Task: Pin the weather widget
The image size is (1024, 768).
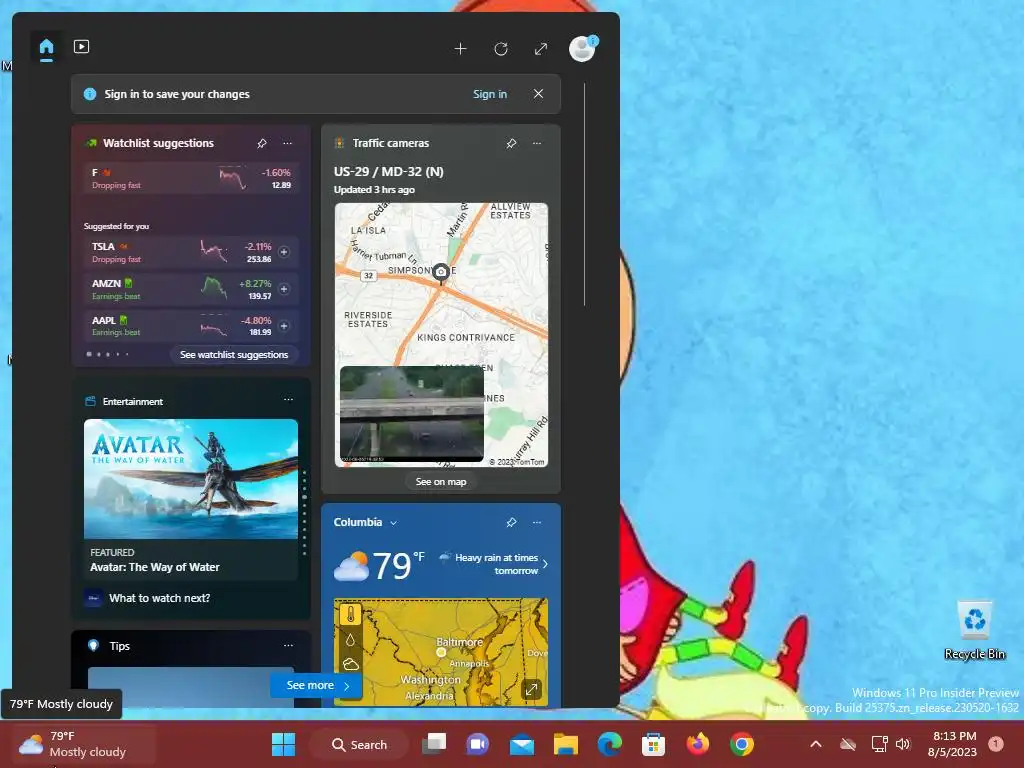Action: 511,522
